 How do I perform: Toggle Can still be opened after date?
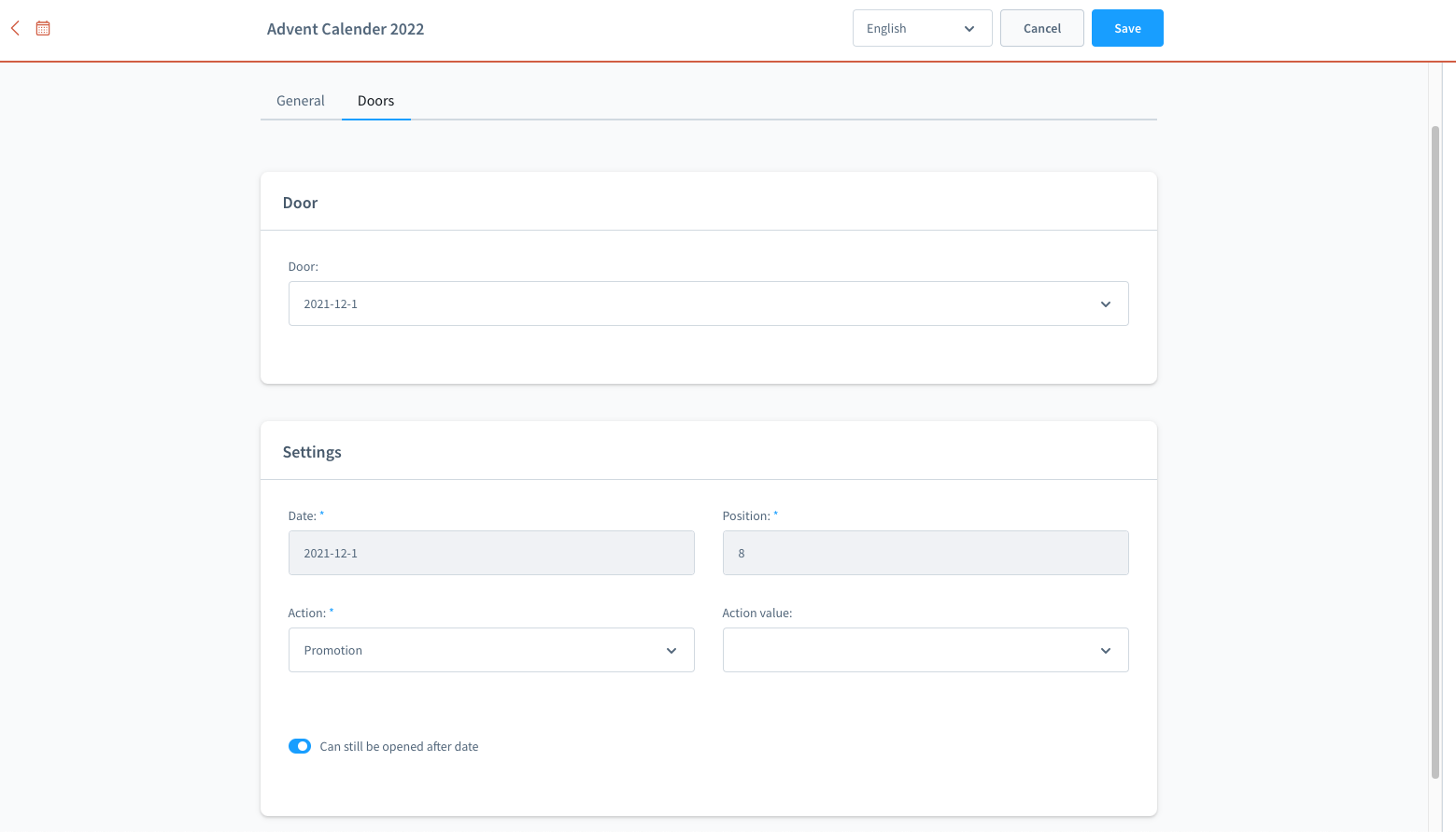click(x=300, y=746)
